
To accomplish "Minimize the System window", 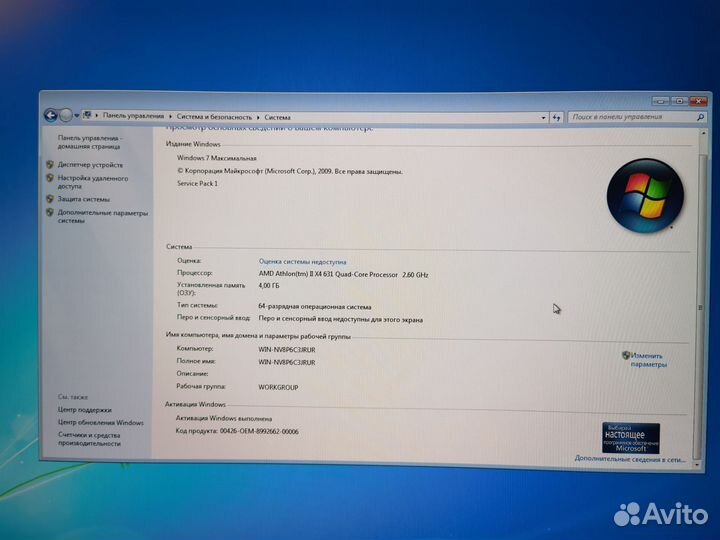I will (660, 101).
